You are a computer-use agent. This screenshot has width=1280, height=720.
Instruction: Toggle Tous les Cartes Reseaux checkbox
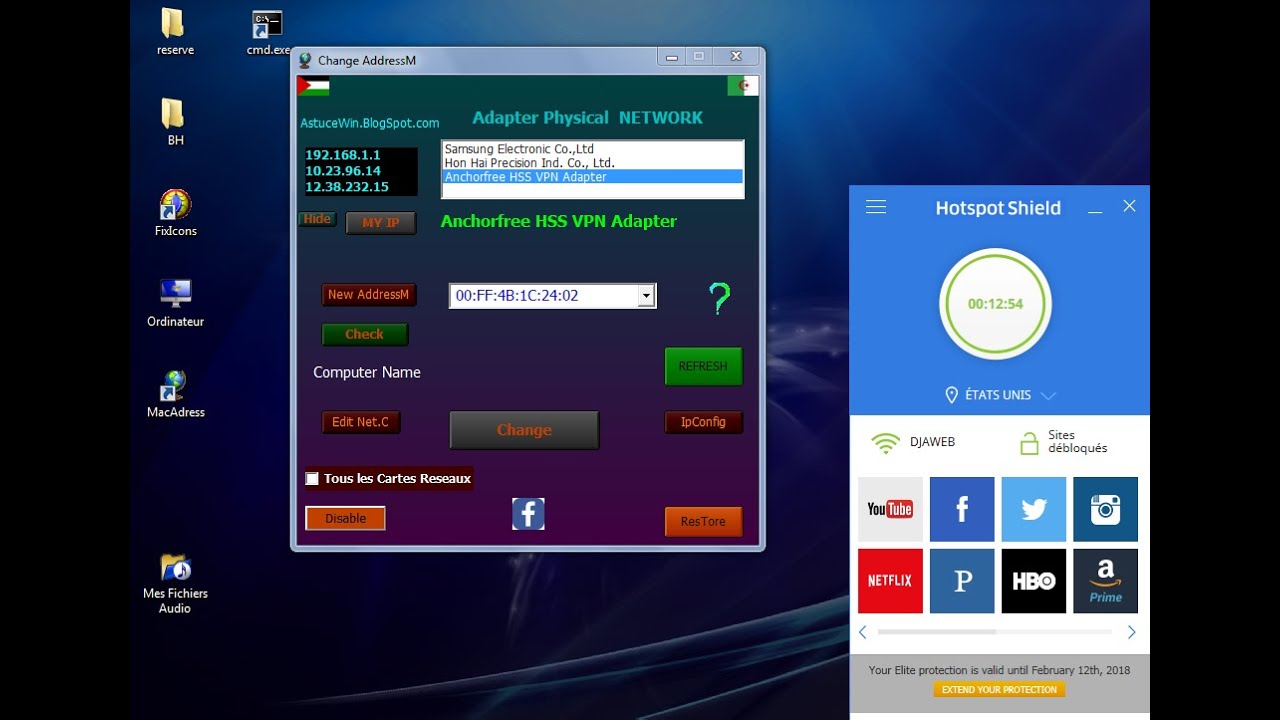point(312,479)
